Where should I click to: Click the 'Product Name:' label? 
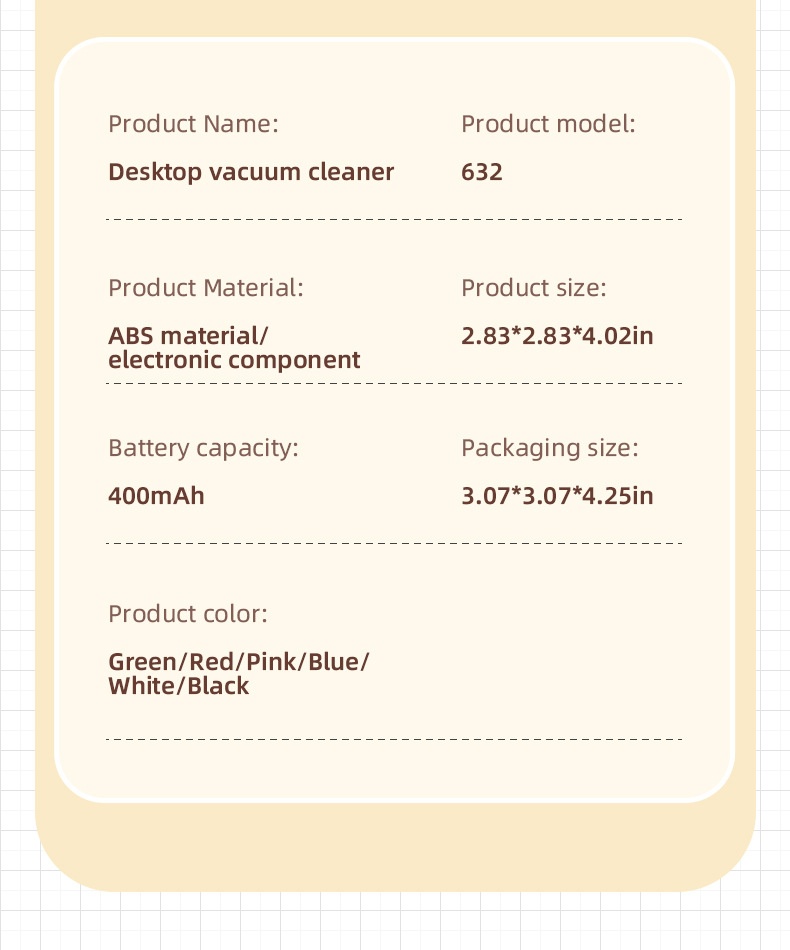pos(193,124)
